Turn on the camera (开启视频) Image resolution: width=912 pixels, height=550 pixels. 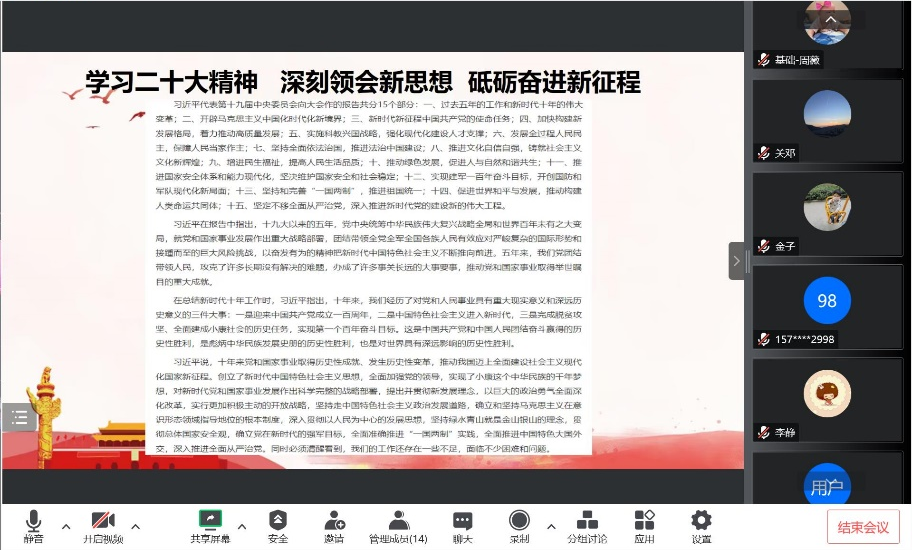(x=103, y=524)
